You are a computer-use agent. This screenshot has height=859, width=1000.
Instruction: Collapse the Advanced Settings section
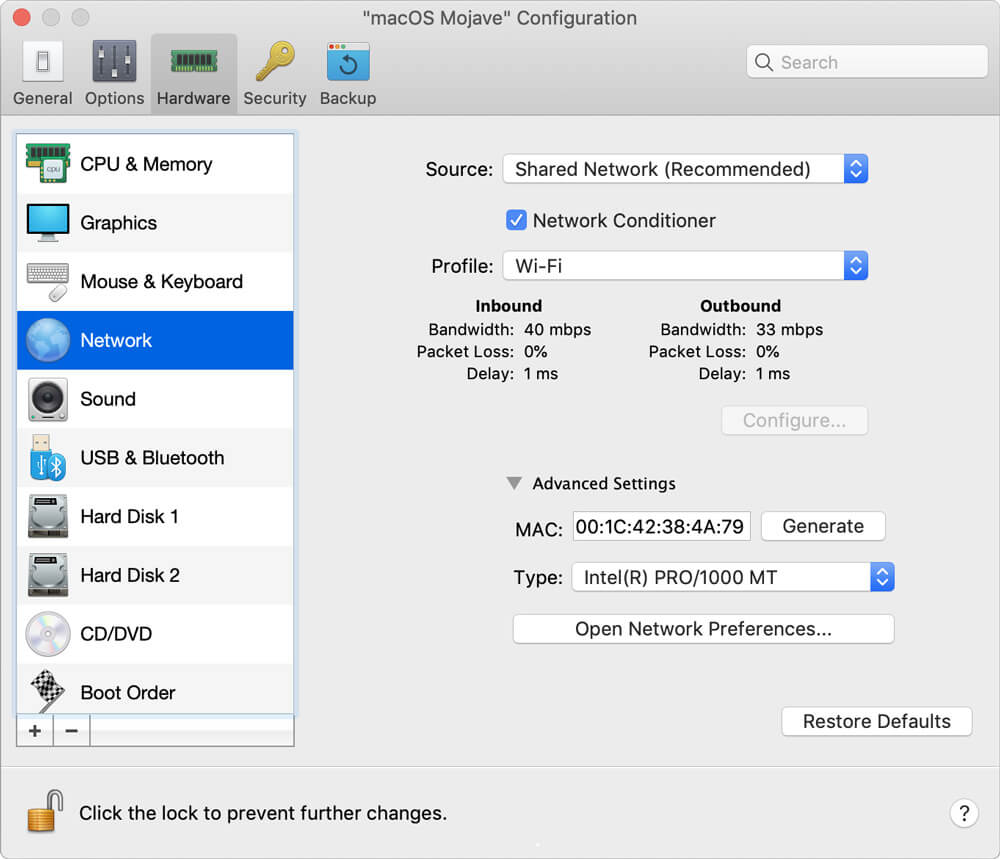tap(514, 483)
